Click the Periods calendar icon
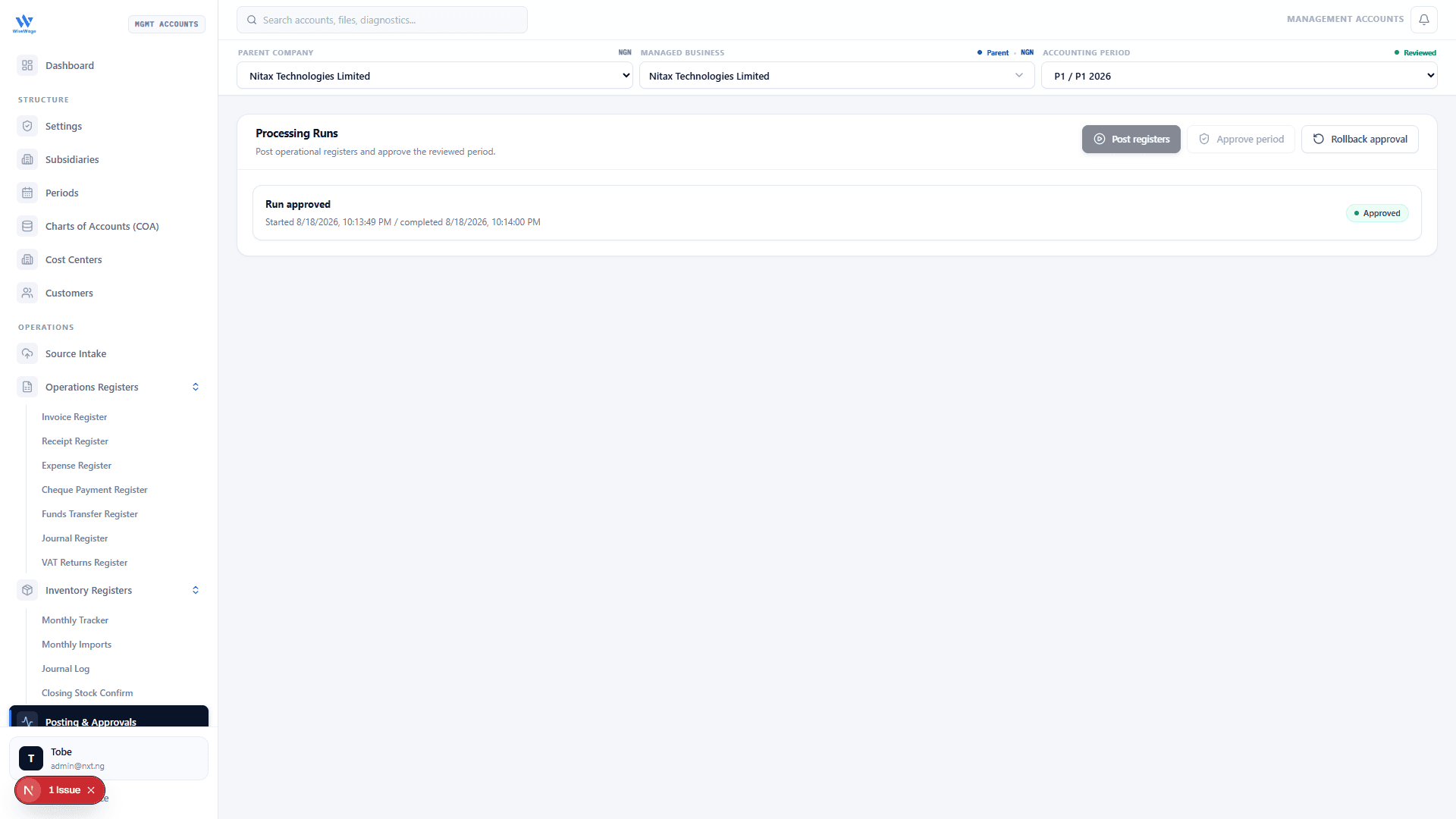This screenshot has width=1456, height=819. [27, 193]
